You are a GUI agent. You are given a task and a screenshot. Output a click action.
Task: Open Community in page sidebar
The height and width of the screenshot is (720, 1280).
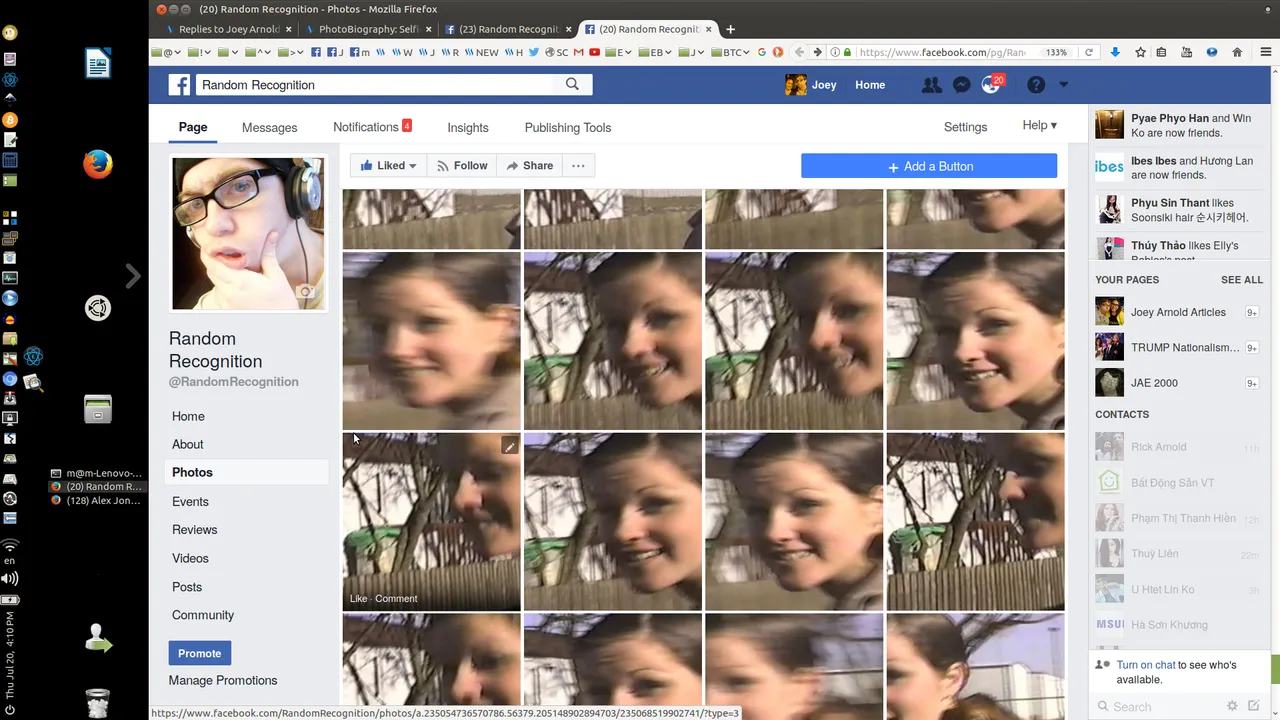tap(203, 615)
